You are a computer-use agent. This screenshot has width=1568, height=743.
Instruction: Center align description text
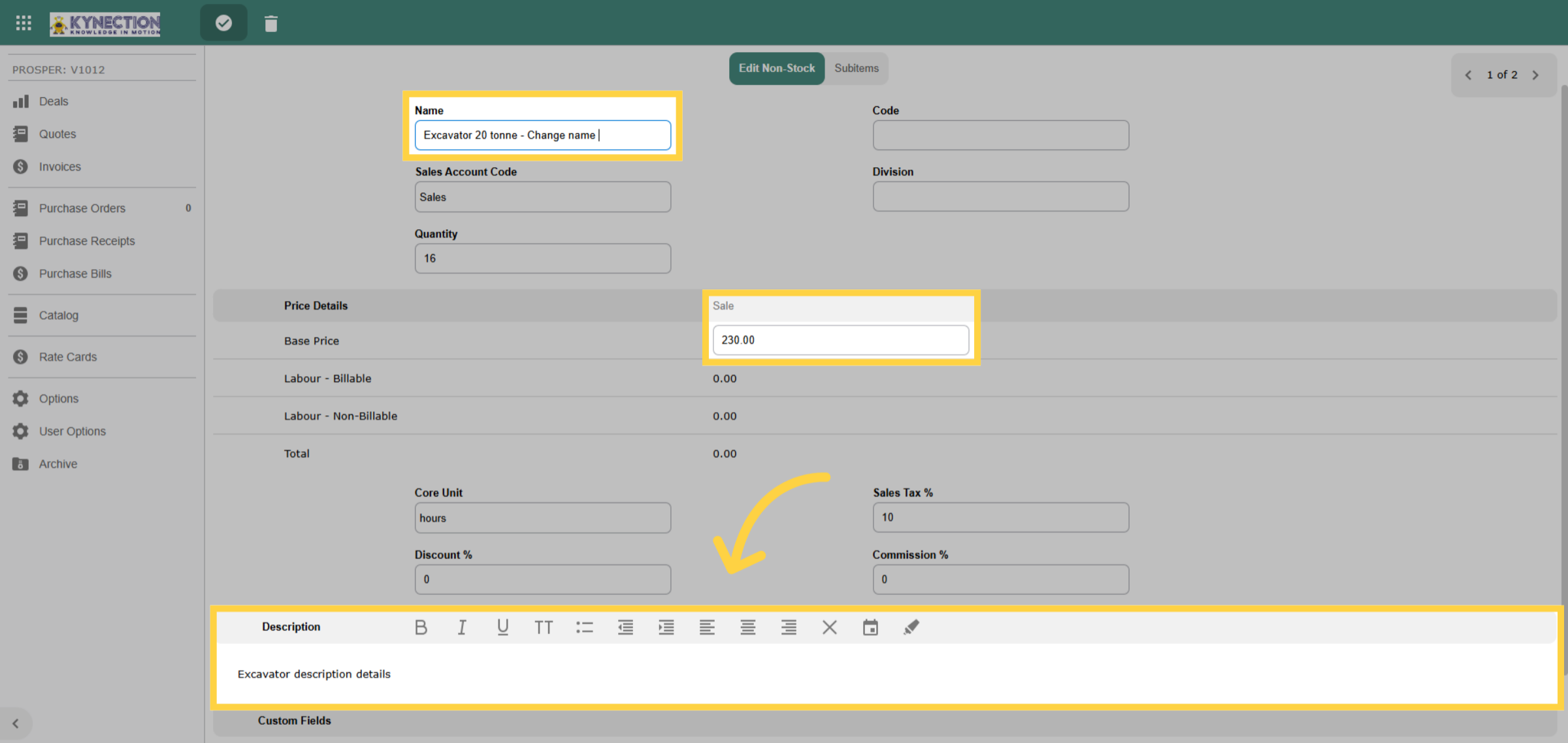coord(748,627)
